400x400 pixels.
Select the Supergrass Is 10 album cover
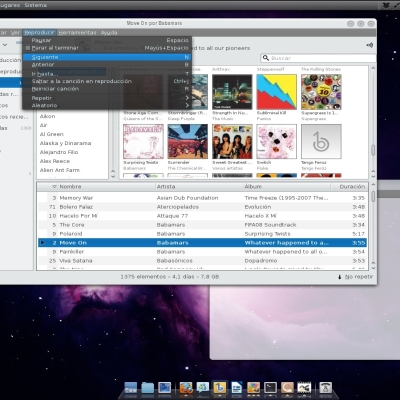click(321, 92)
